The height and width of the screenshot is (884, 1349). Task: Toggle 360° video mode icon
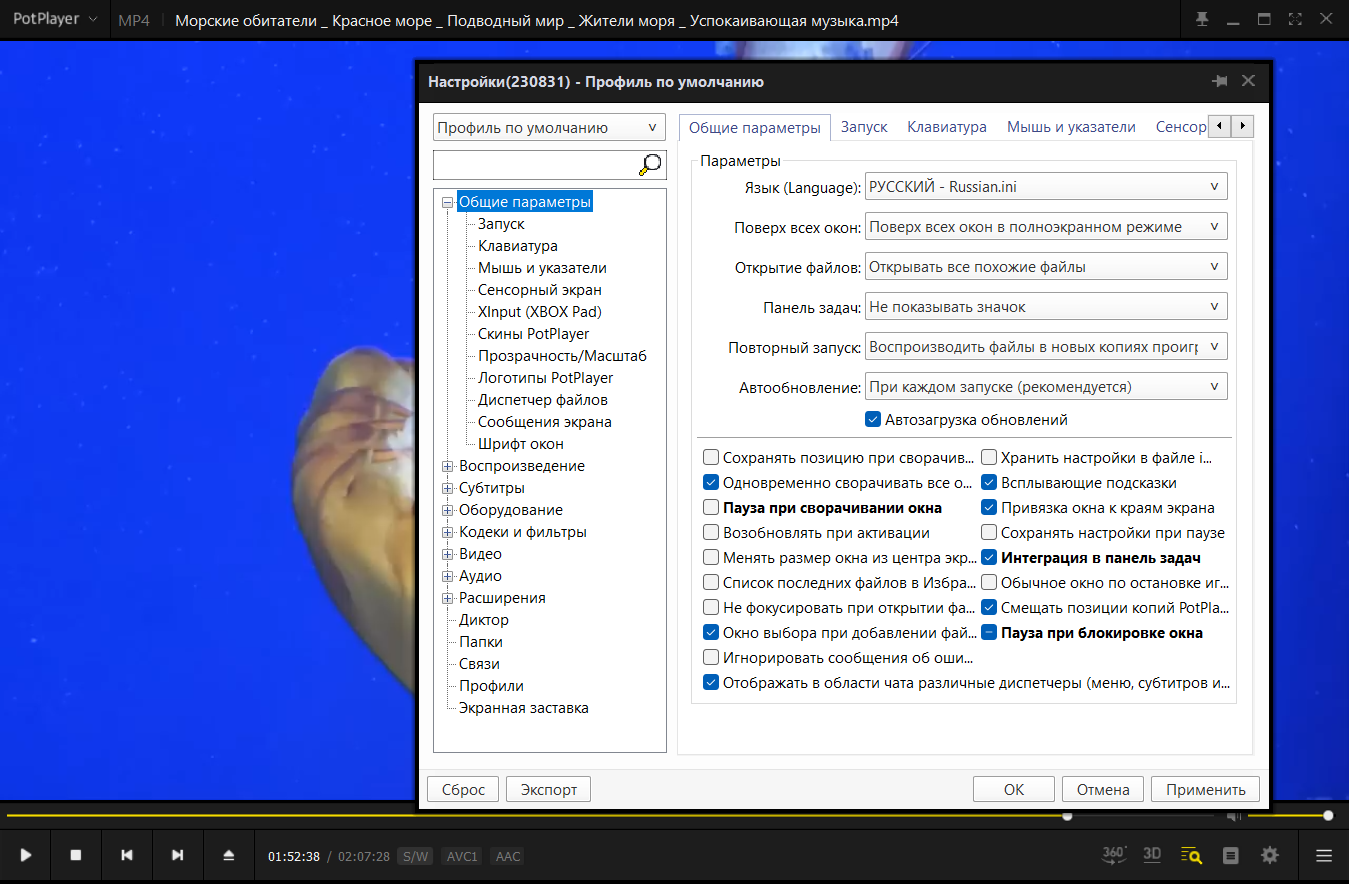(x=1114, y=855)
